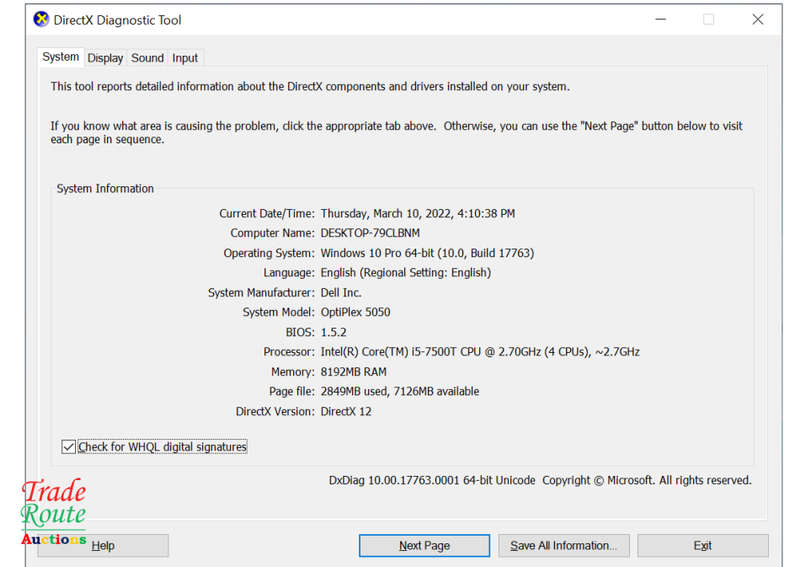Close the DirectX Diagnostic Tool window
The height and width of the screenshot is (567, 800).
tap(758, 19)
